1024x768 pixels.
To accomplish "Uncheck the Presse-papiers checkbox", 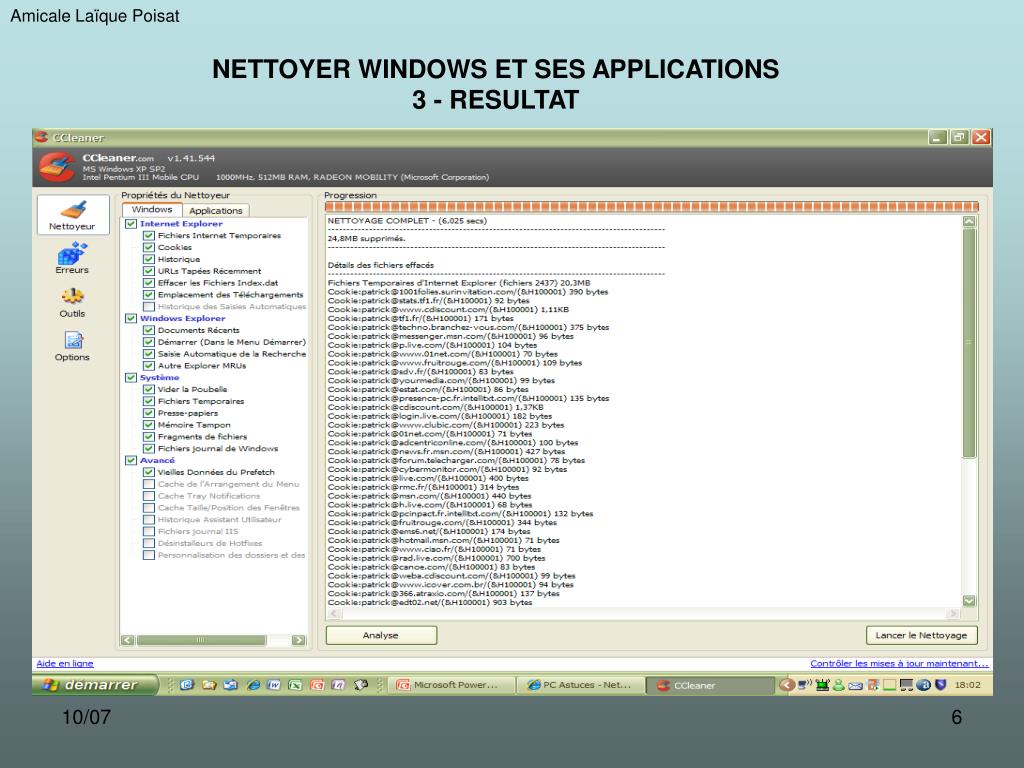I will 149,413.
